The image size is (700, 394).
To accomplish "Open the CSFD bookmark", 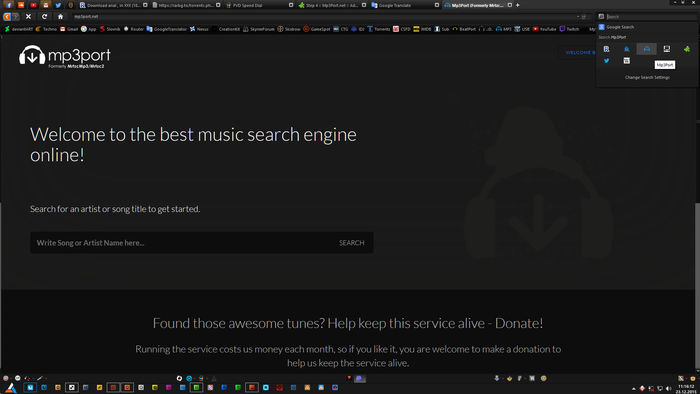I will 402,29.
